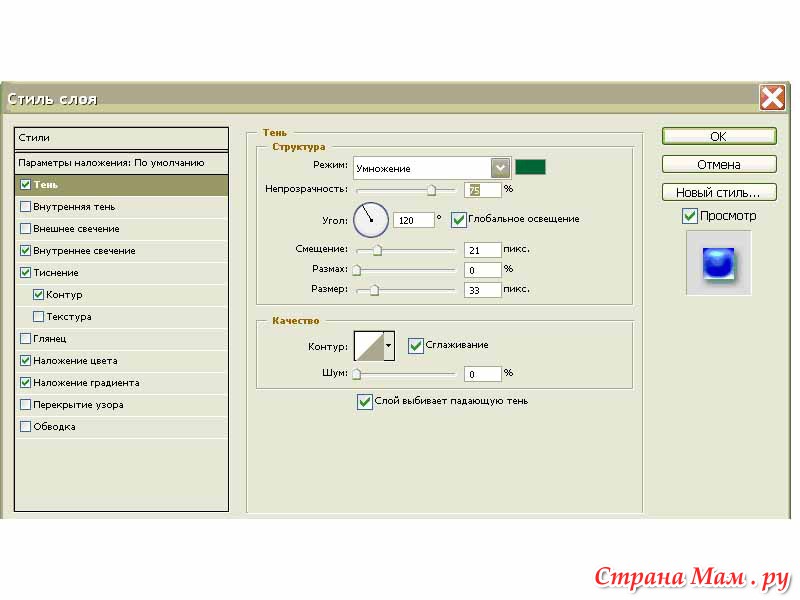Enable the Внешнее свечение checkbox
Viewport: 800px width, 600px height.
[25, 229]
